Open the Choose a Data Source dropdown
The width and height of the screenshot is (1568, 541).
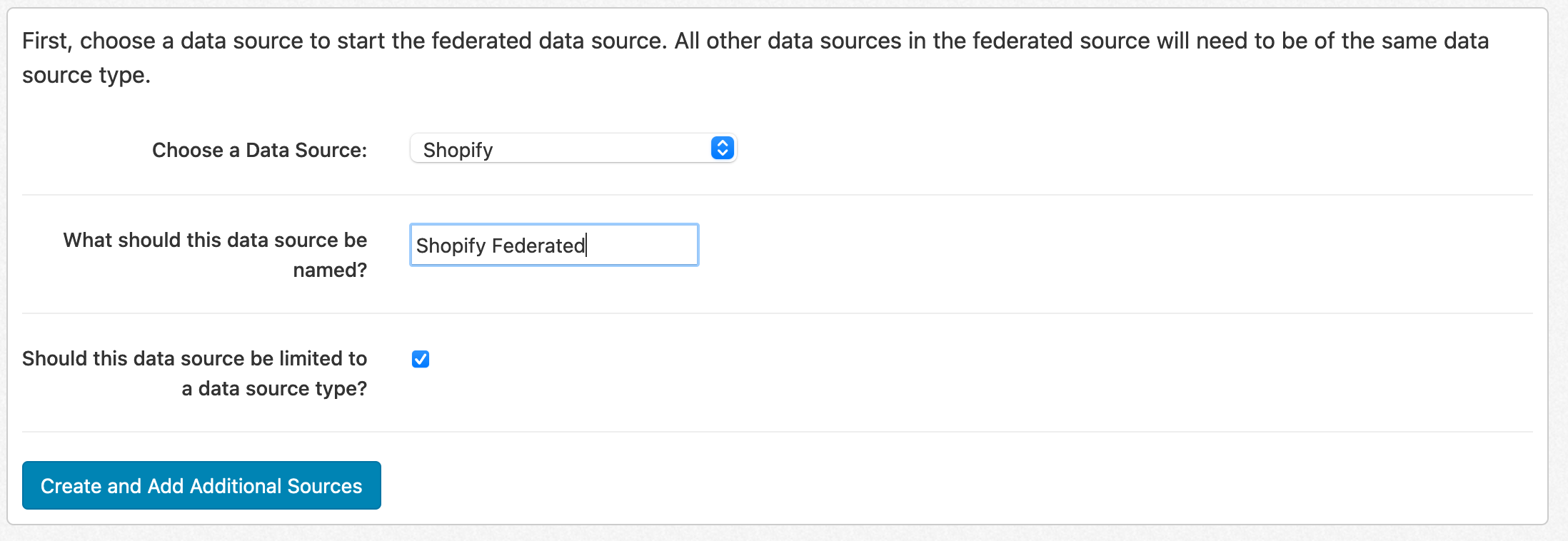tap(573, 148)
